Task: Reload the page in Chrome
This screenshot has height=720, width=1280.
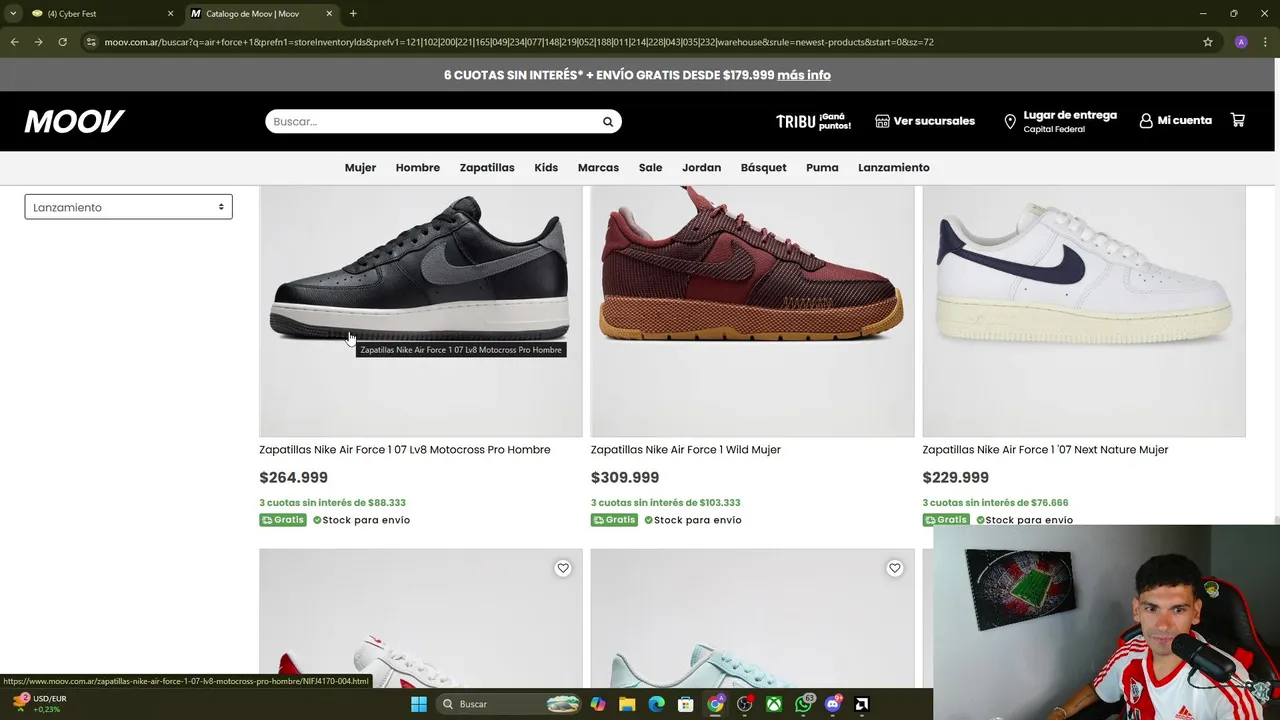Action: click(x=62, y=42)
